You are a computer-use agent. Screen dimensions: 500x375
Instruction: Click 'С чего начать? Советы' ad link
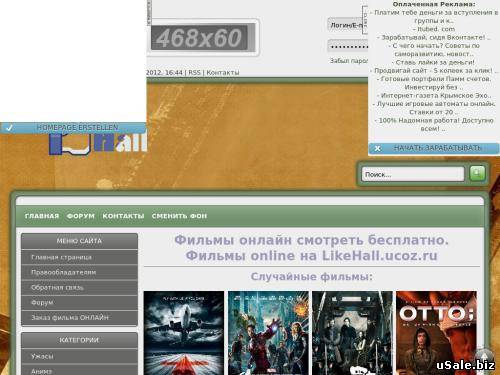tap(434, 50)
